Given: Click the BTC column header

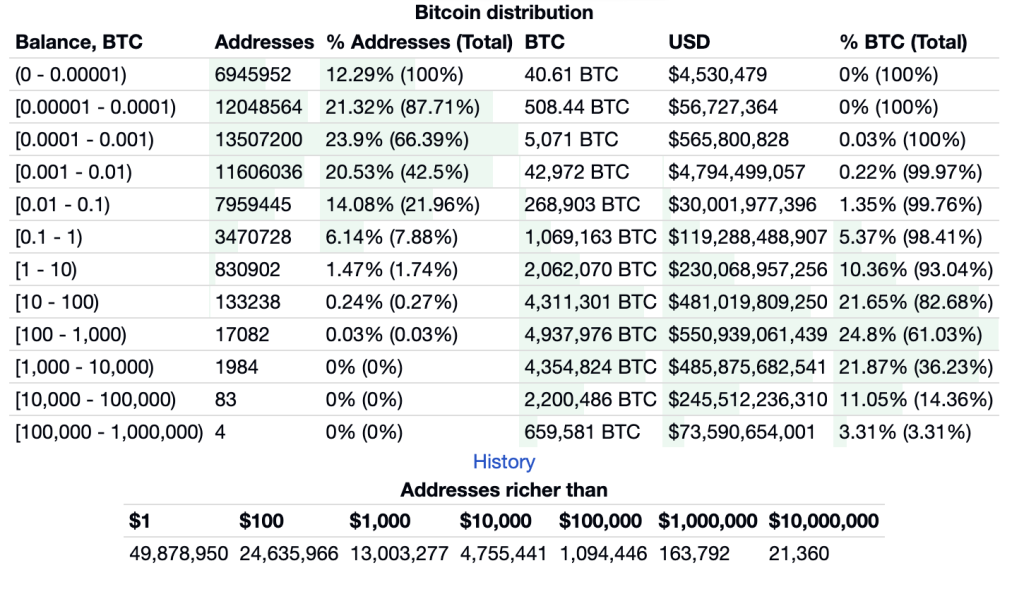Looking at the screenshot, I should pos(544,42).
